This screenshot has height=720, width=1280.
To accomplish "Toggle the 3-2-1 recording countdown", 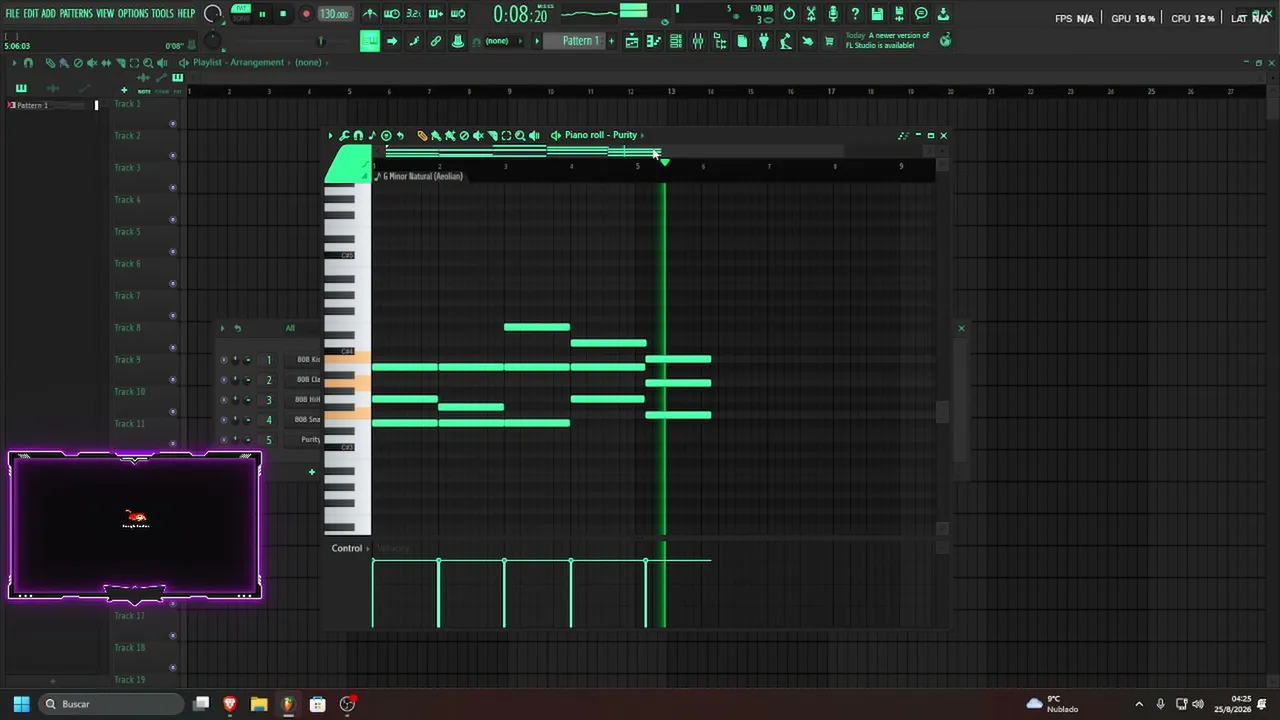I will (x=413, y=14).
